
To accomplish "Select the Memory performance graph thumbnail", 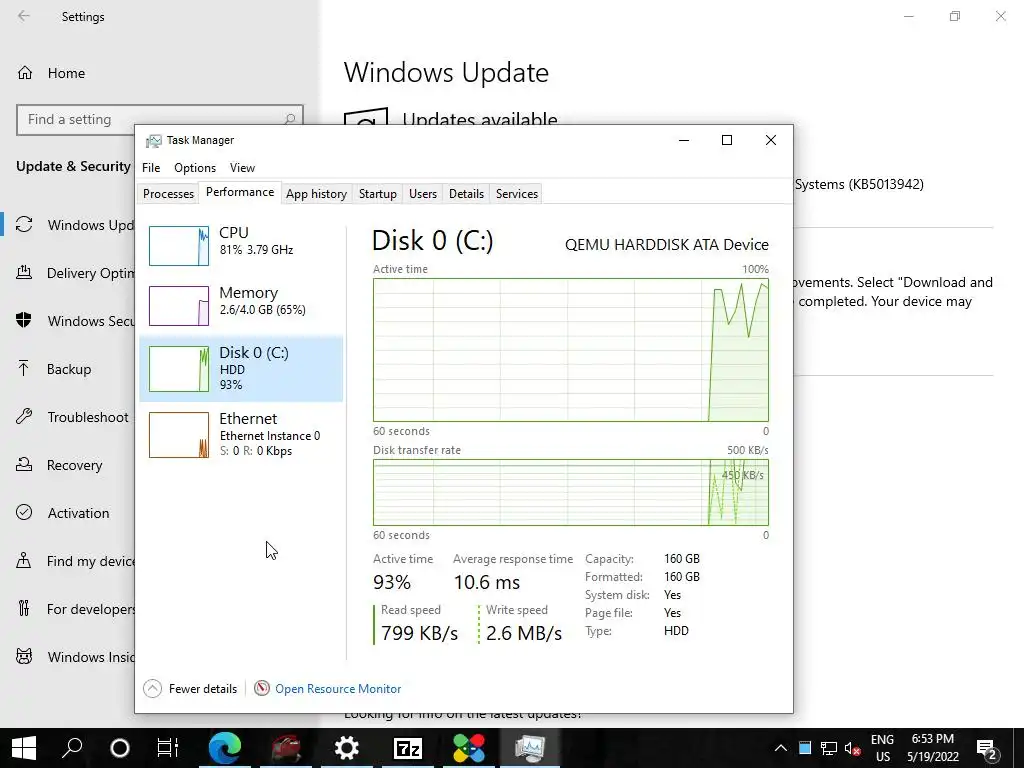I will (179, 306).
